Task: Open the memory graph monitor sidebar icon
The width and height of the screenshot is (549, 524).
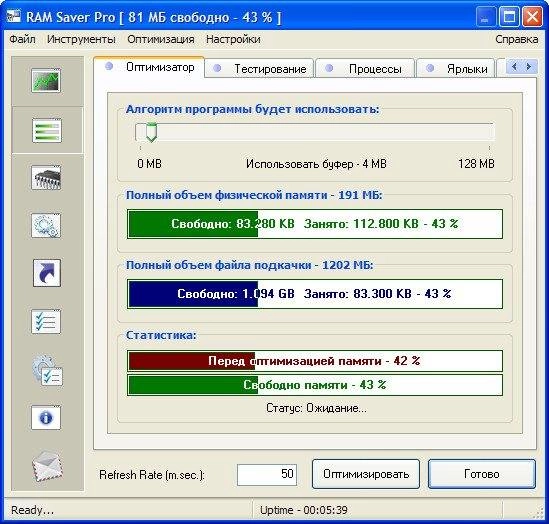Action: point(46,81)
